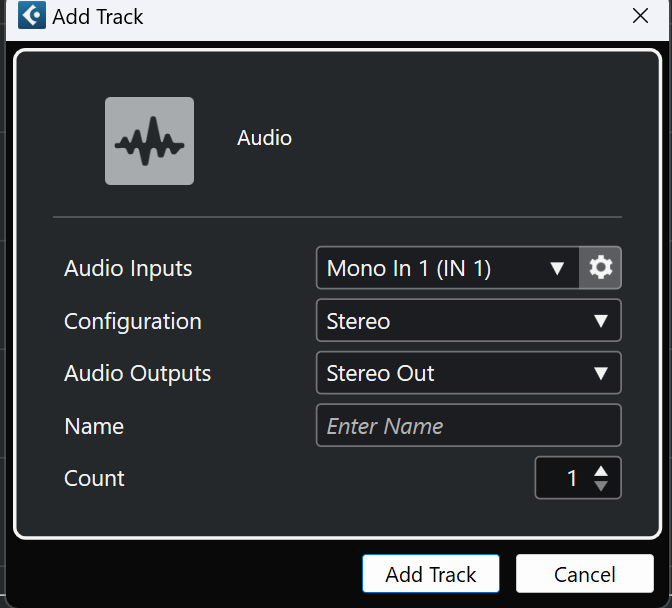Click the Audio track type label
The height and width of the screenshot is (608, 672).
click(x=264, y=138)
